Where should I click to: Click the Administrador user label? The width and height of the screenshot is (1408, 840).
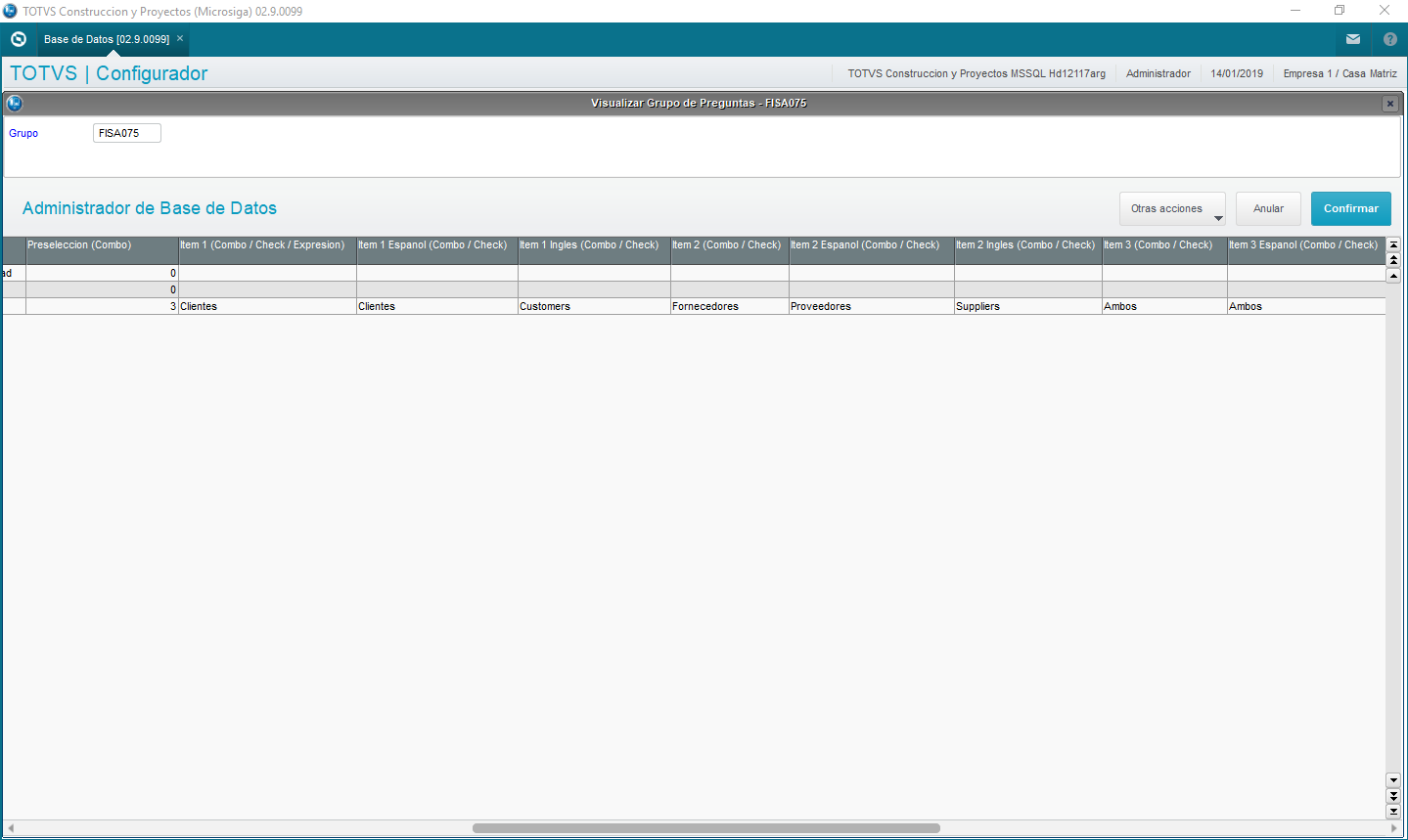point(1158,73)
